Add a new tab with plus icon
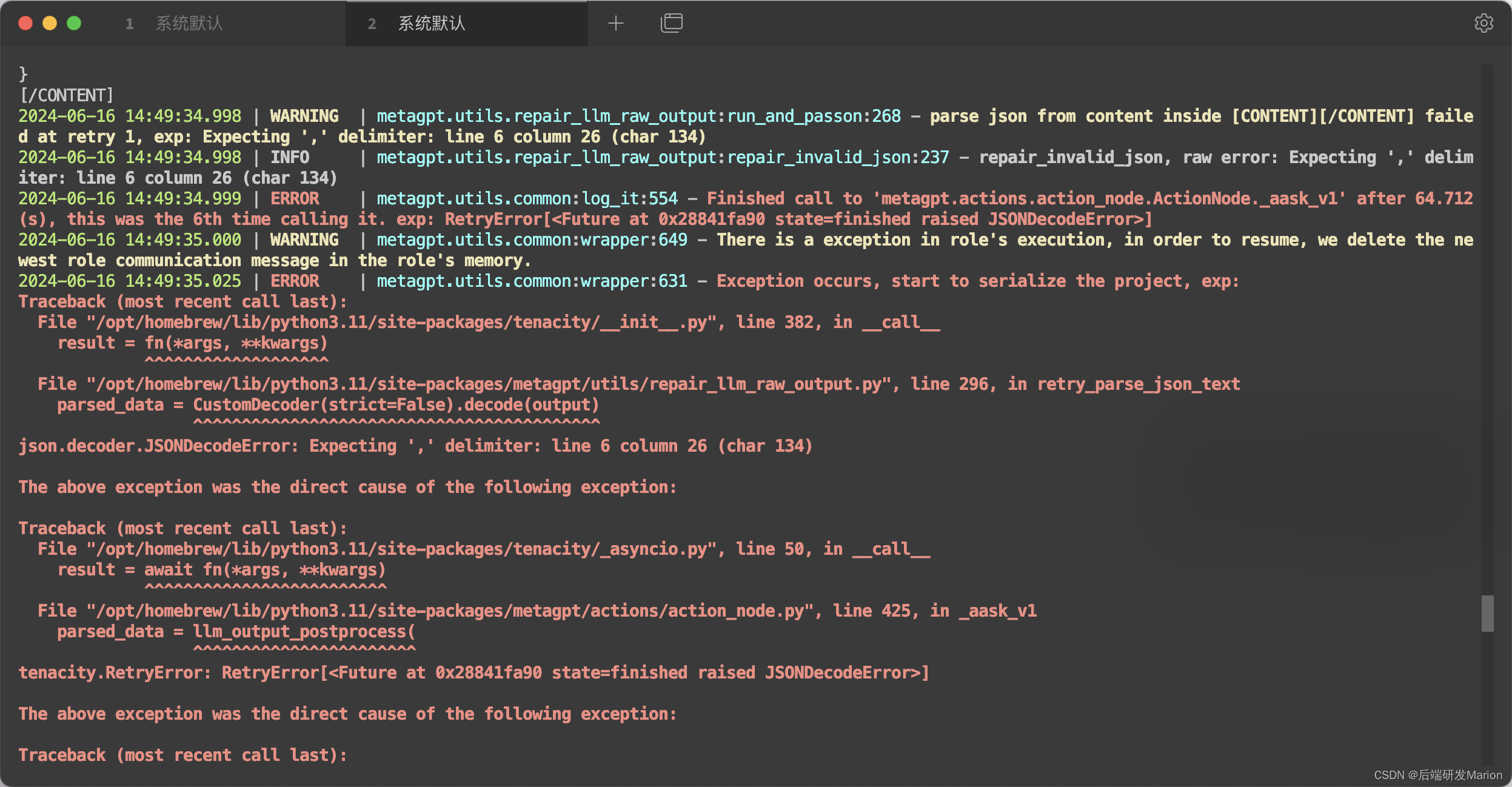The image size is (1512, 787). point(615,23)
